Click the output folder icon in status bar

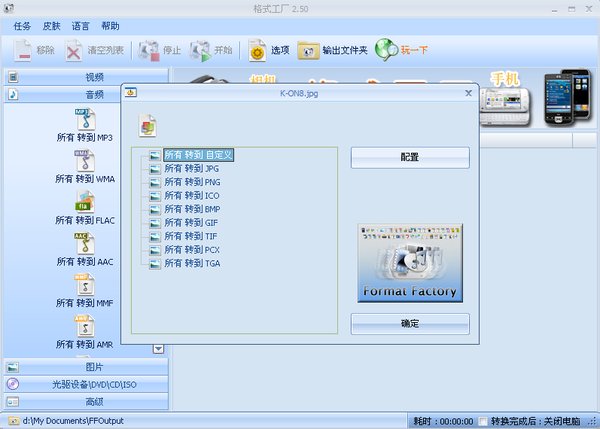pos(13,421)
